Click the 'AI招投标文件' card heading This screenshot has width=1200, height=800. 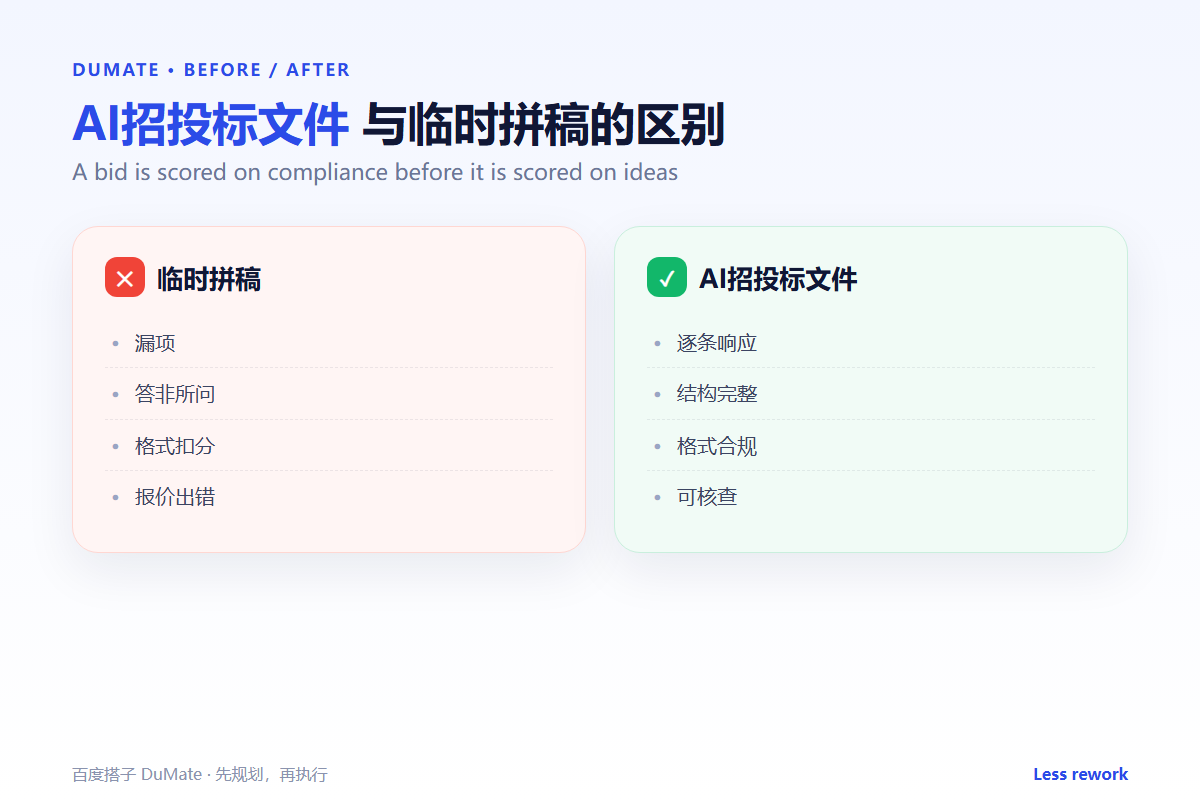pyautogui.click(x=778, y=279)
